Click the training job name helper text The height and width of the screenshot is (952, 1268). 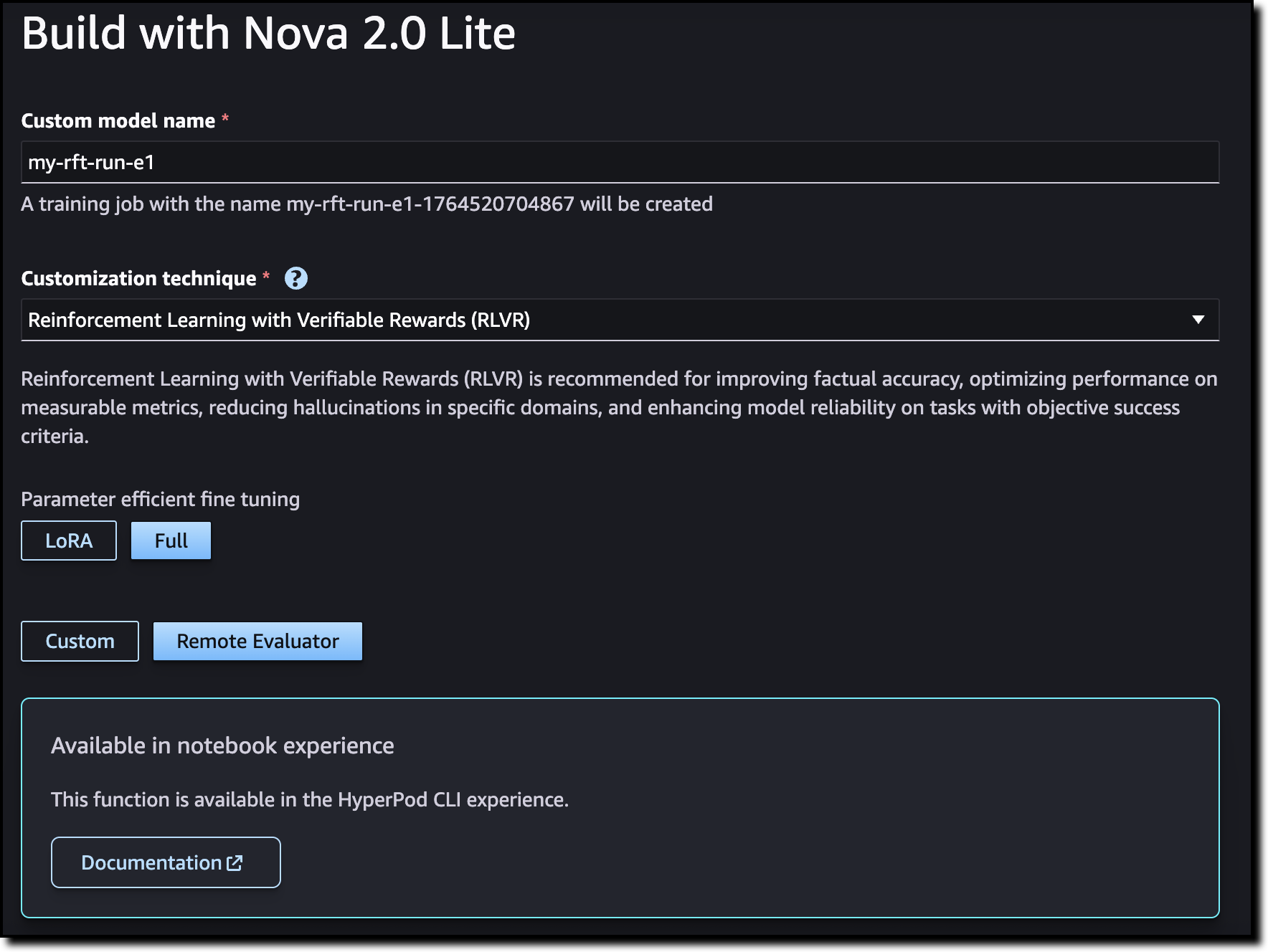coord(366,204)
